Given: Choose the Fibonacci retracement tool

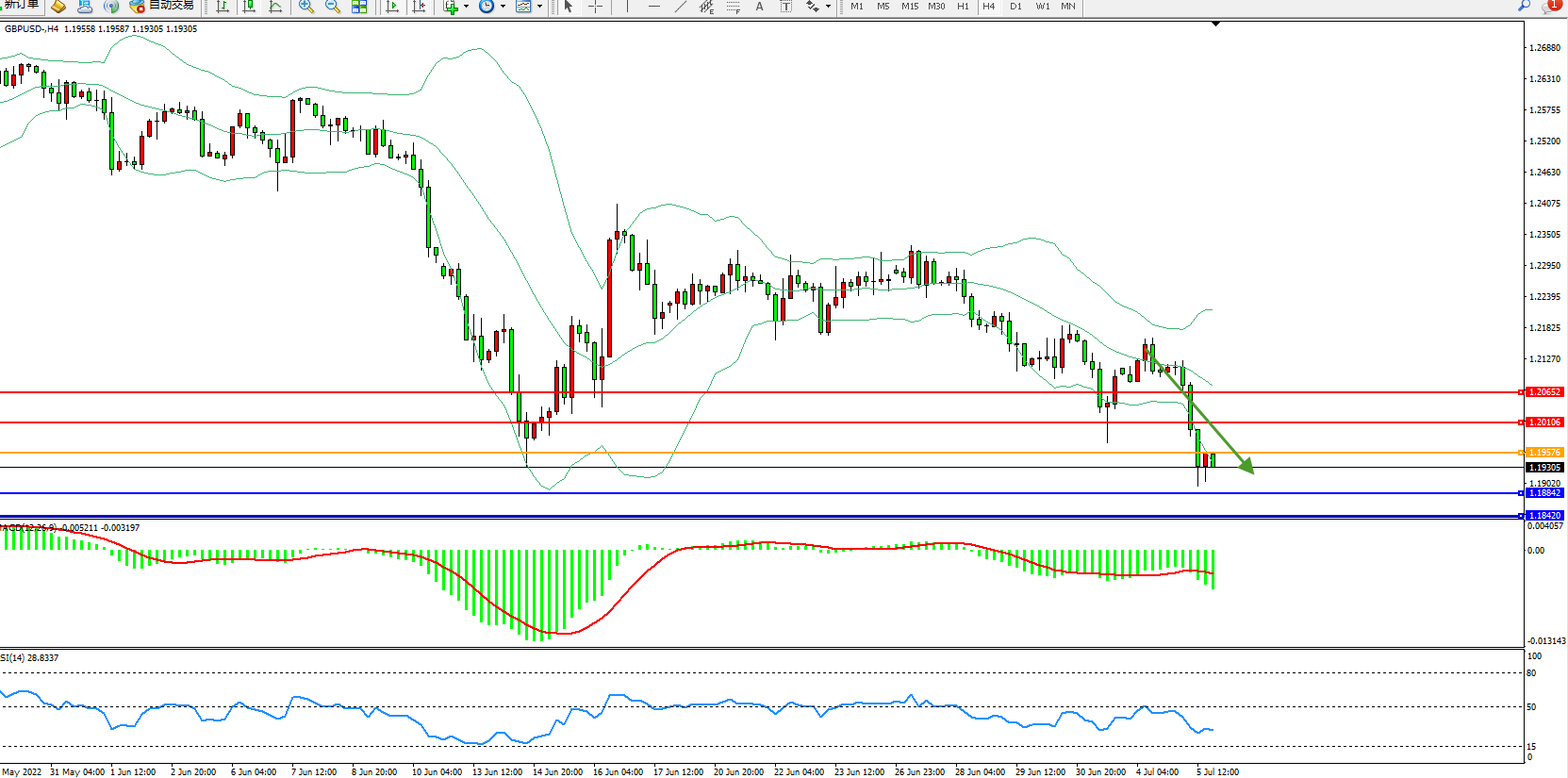Looking at the screenshot, I should pos(733,7).
